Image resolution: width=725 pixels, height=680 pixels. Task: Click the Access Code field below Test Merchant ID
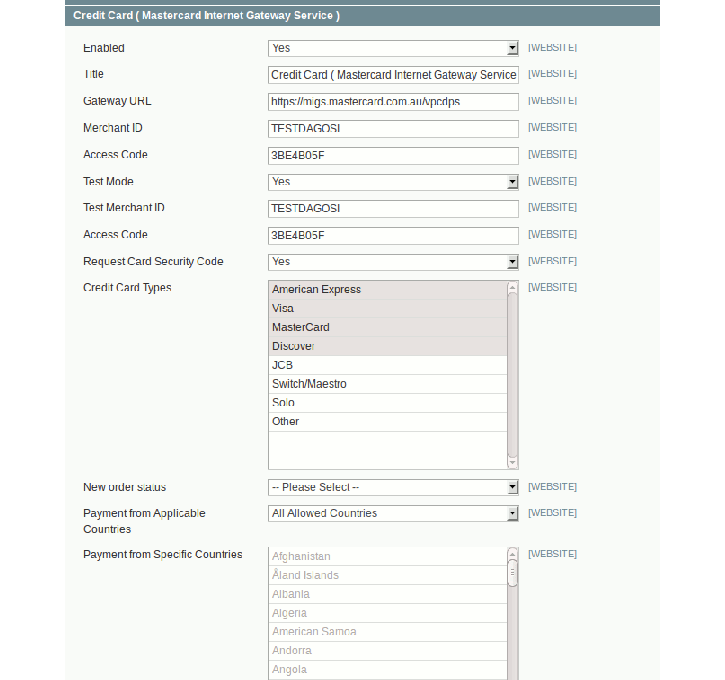click(393, 235)
